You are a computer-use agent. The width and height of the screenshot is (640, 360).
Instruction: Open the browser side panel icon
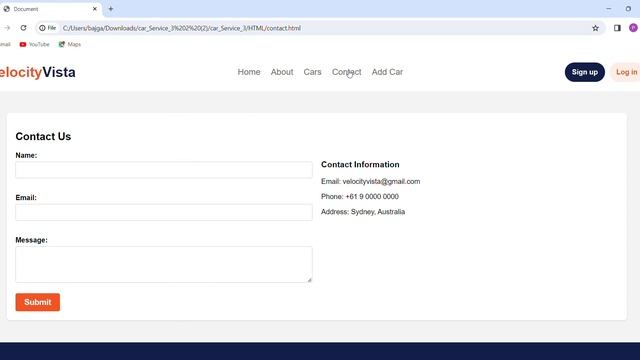[x=617, y=28]
